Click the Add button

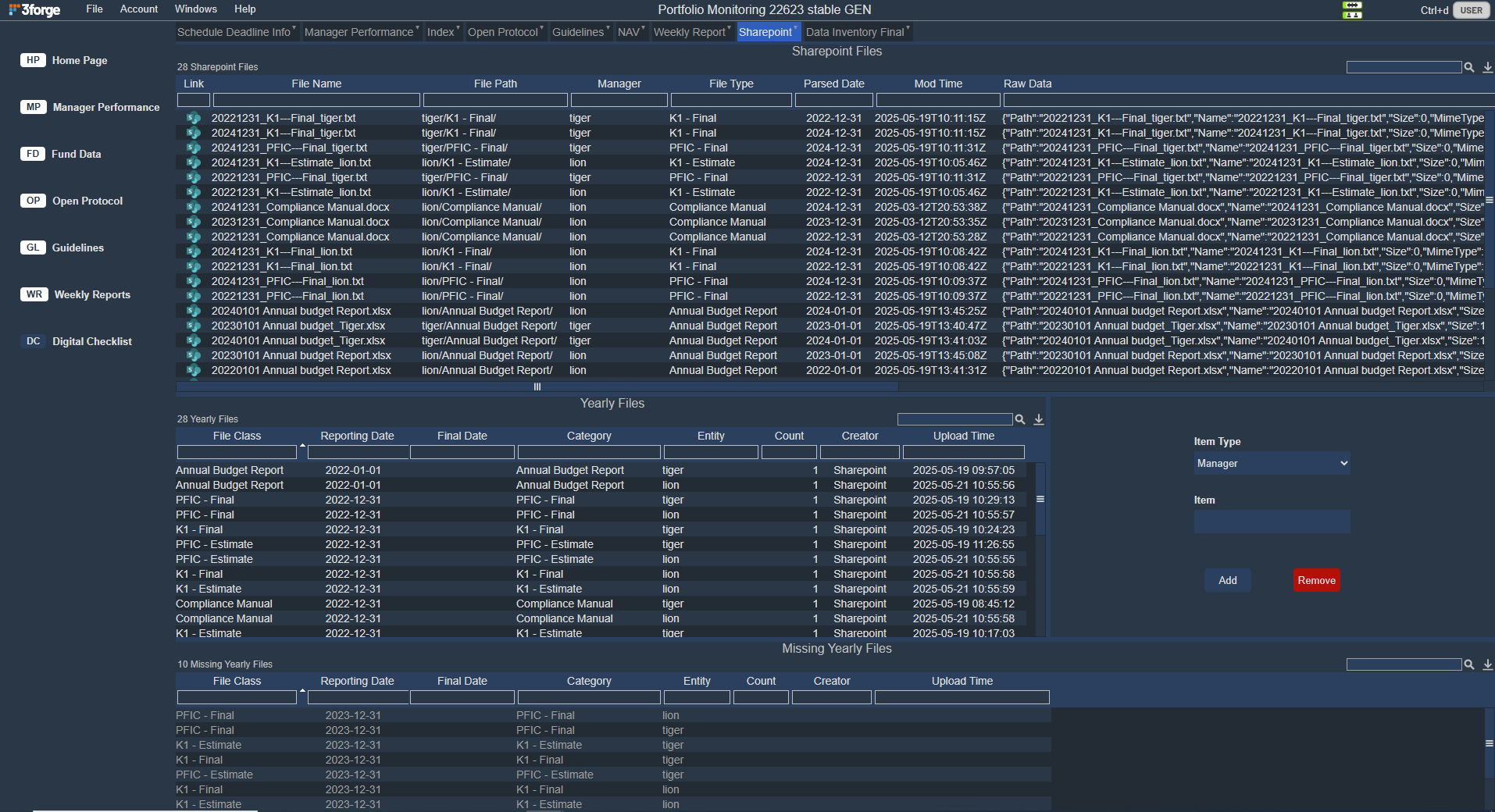[x=1227, y=580]
